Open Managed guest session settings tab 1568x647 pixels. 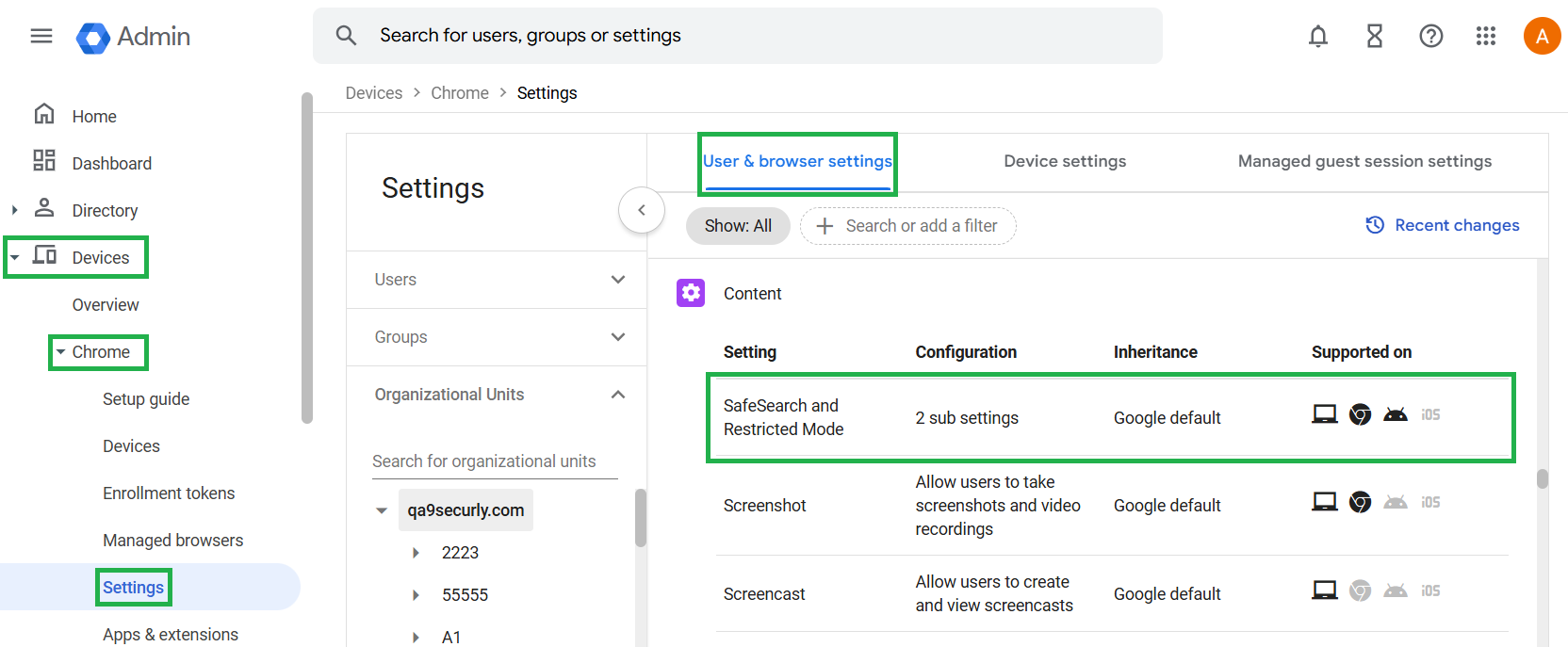1364,161
